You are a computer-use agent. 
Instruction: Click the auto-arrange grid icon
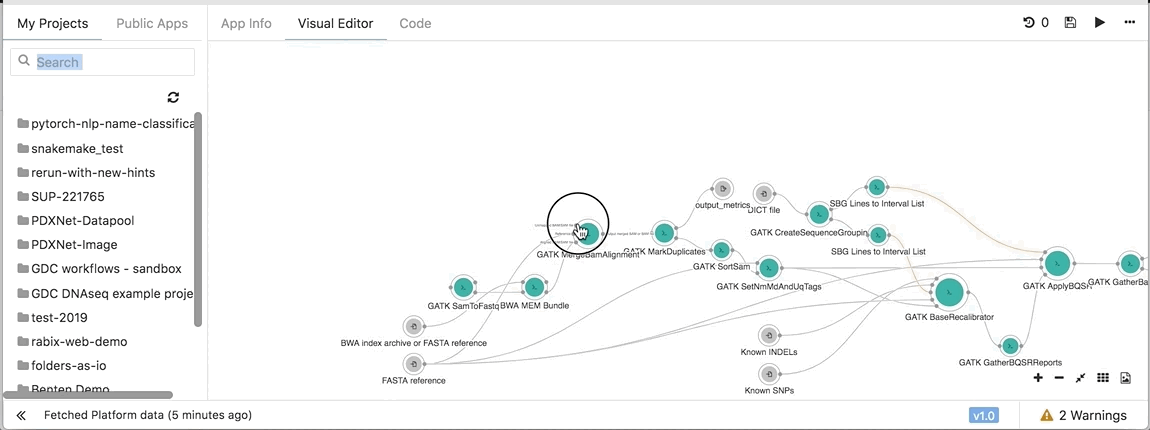(x=1102, y=378)
